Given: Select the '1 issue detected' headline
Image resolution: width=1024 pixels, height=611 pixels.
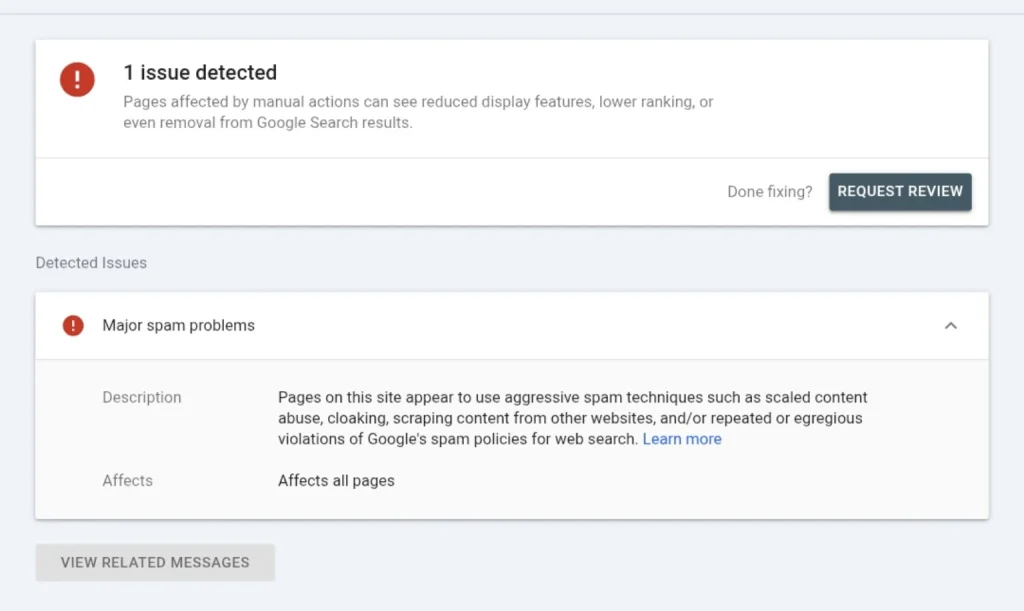Looking at the screenshot, I should coord(199,72).
